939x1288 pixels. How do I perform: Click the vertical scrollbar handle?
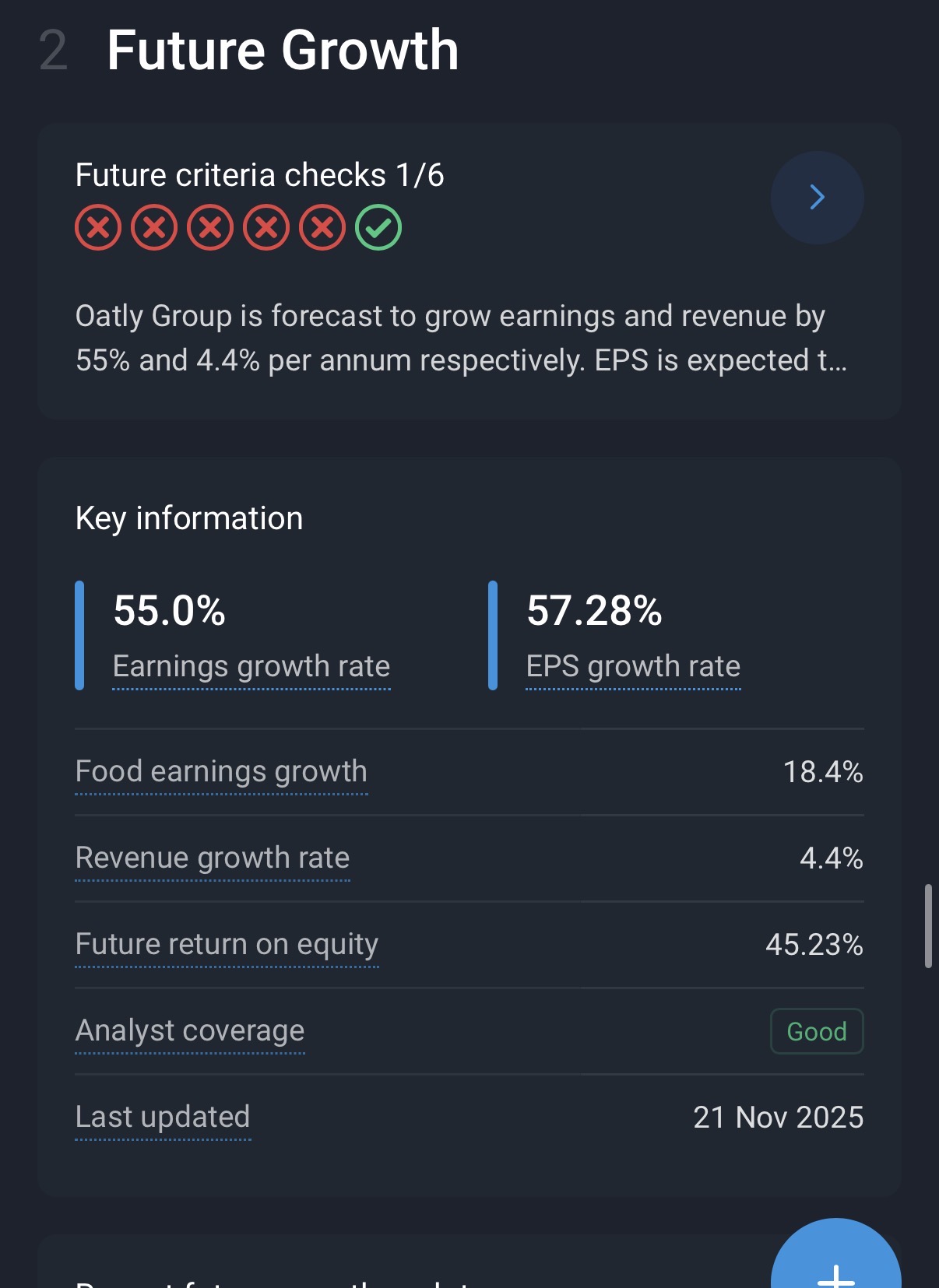[x=928, y=926]
